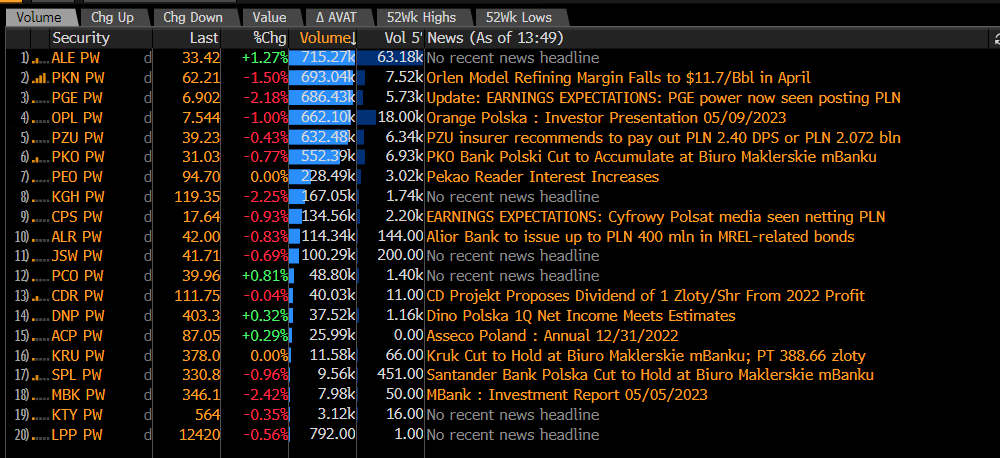Open the mini chart icon beside MBK PW

tap(40, 395)
